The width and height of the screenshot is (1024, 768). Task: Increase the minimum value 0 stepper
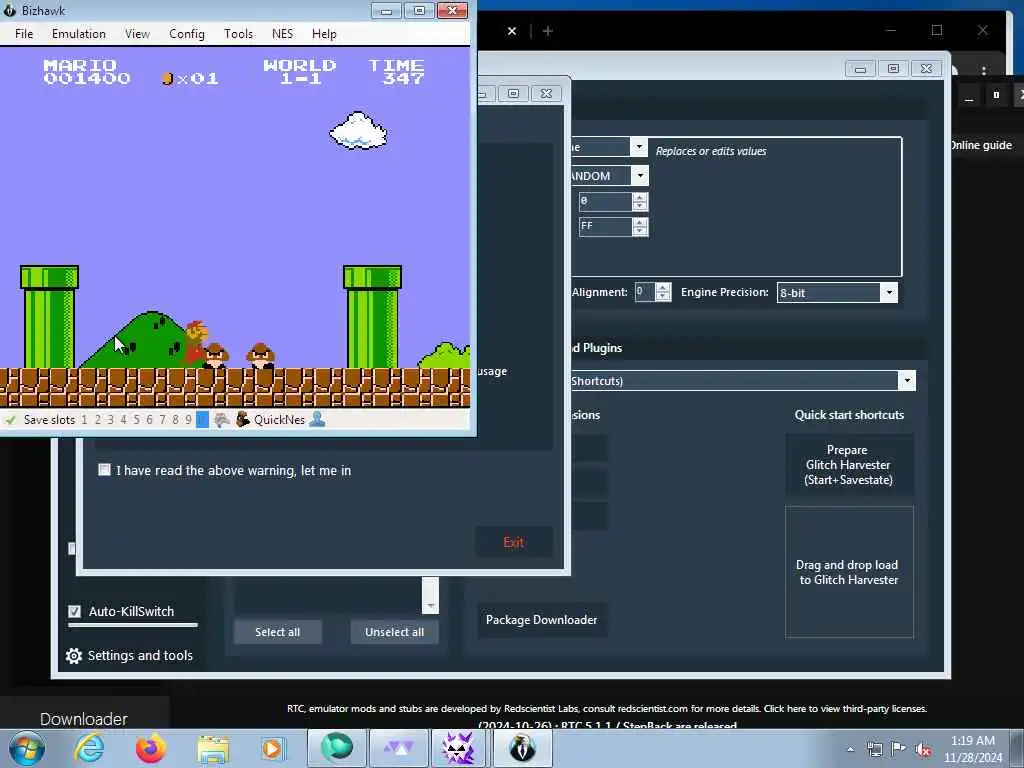tap(640, 197)
